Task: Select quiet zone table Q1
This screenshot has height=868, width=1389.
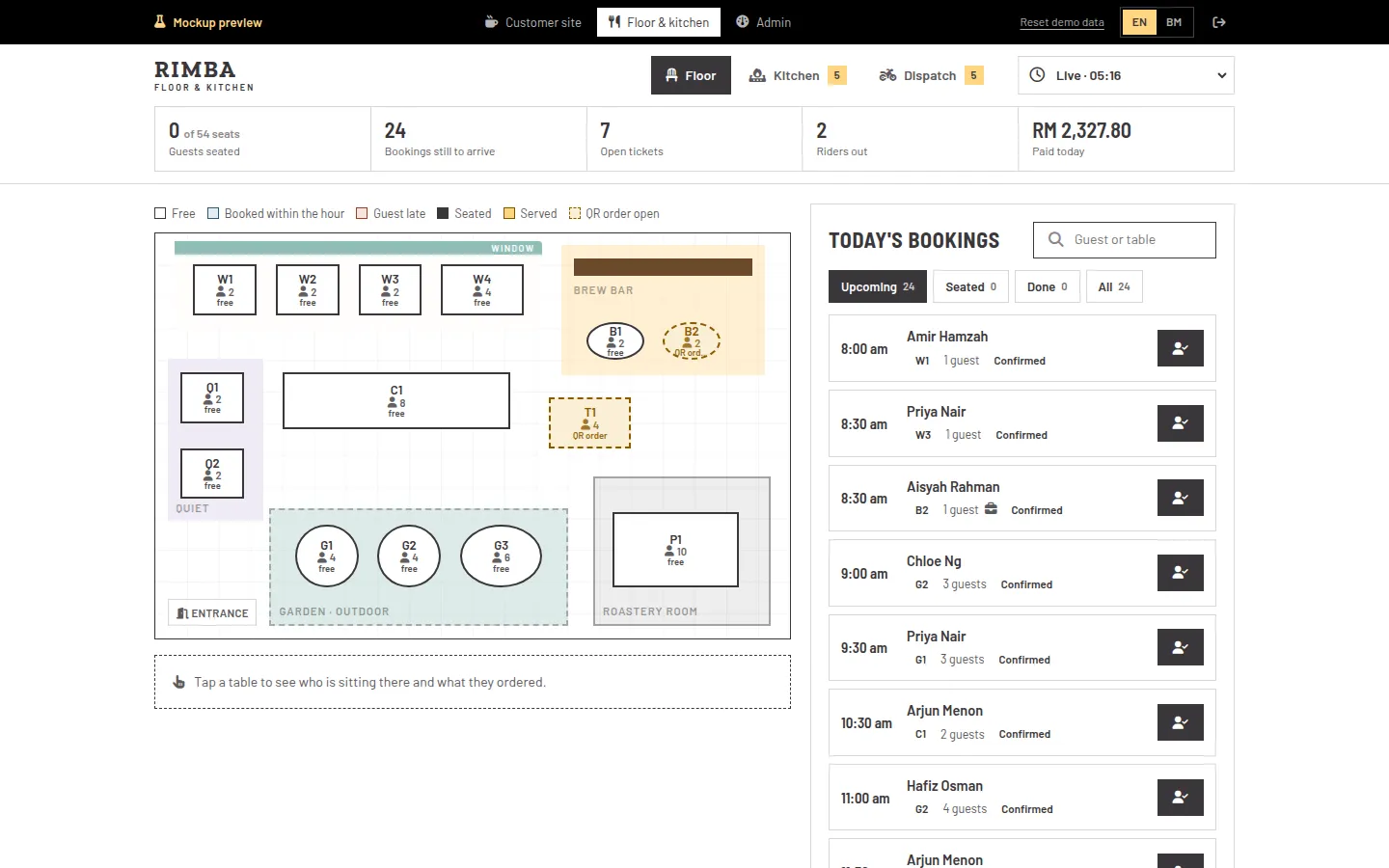Action: click(212, 397)
